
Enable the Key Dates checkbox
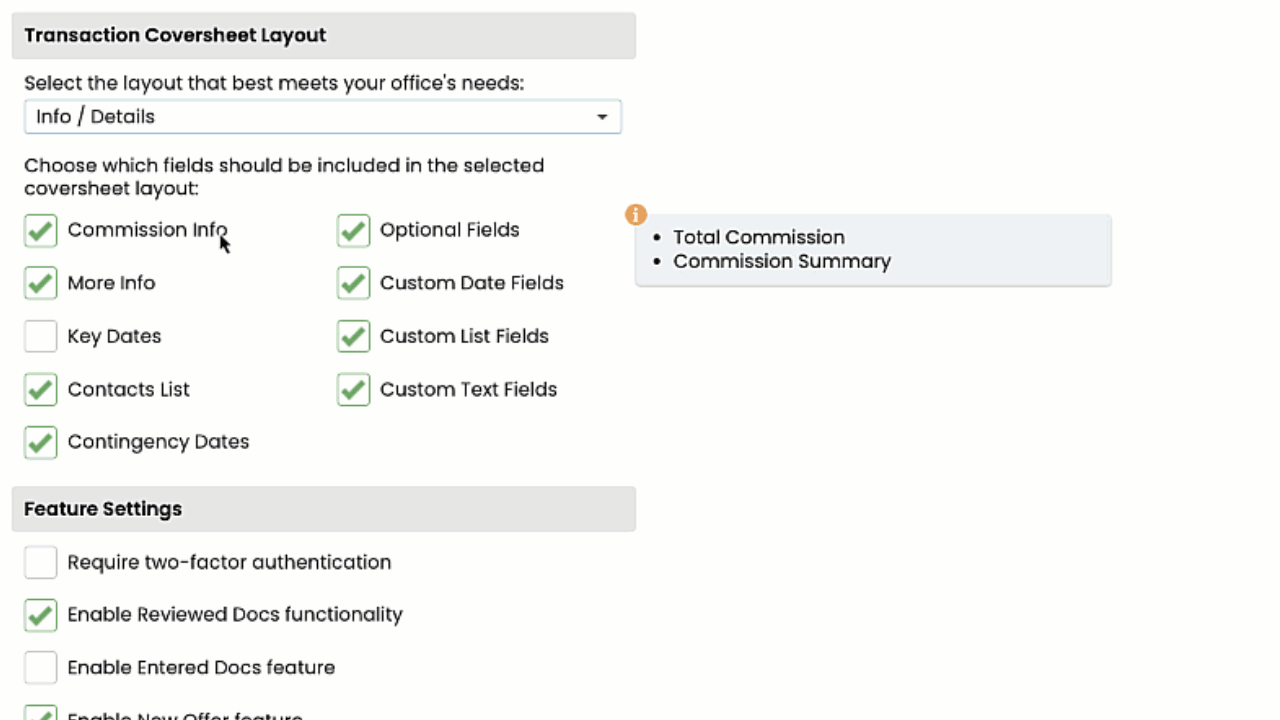41,337
